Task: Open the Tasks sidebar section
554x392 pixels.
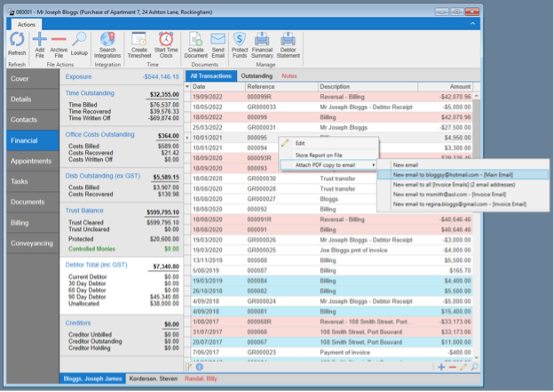Action: point(33,182)
